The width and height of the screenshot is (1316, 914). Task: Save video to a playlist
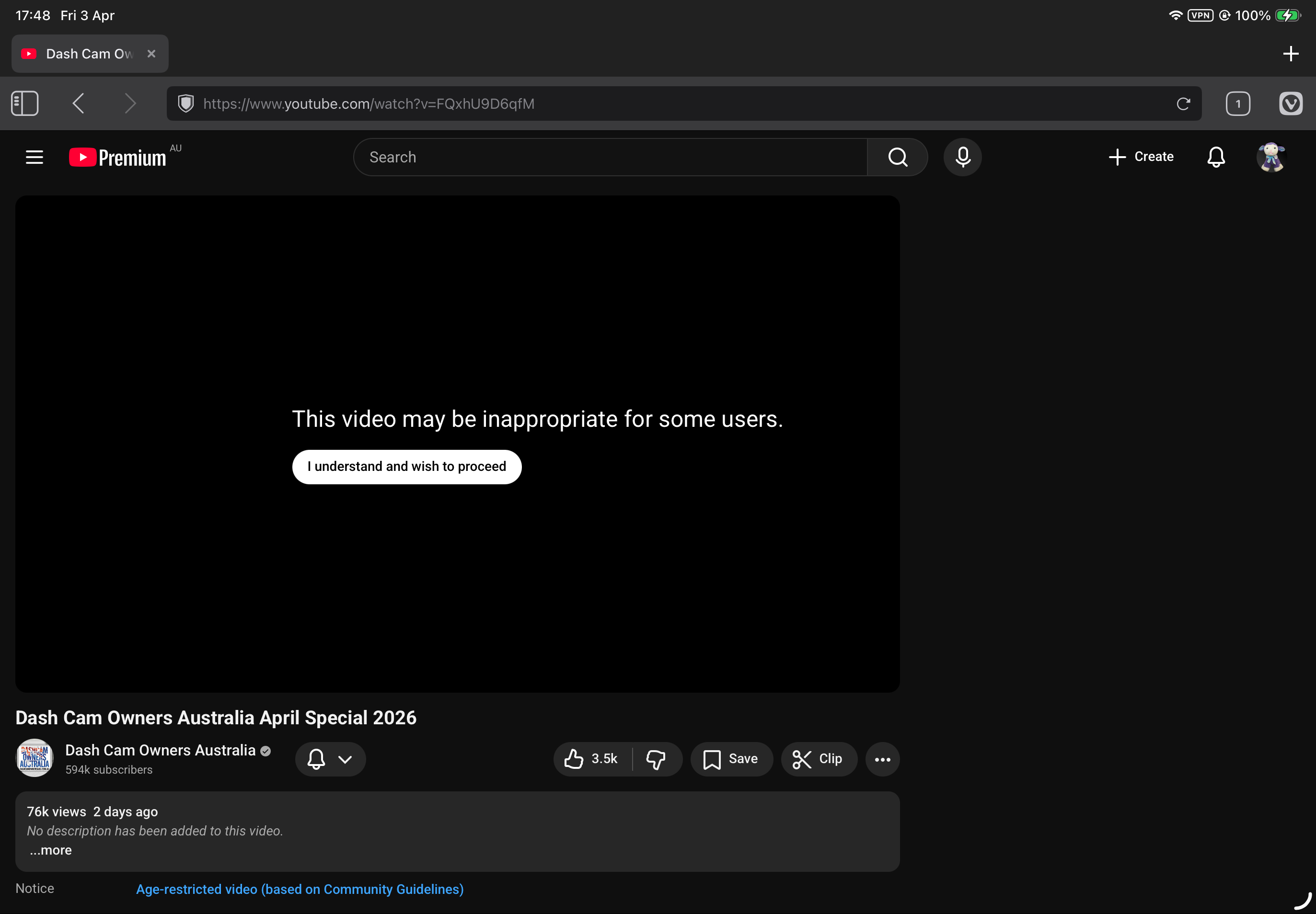coord(731,759)
